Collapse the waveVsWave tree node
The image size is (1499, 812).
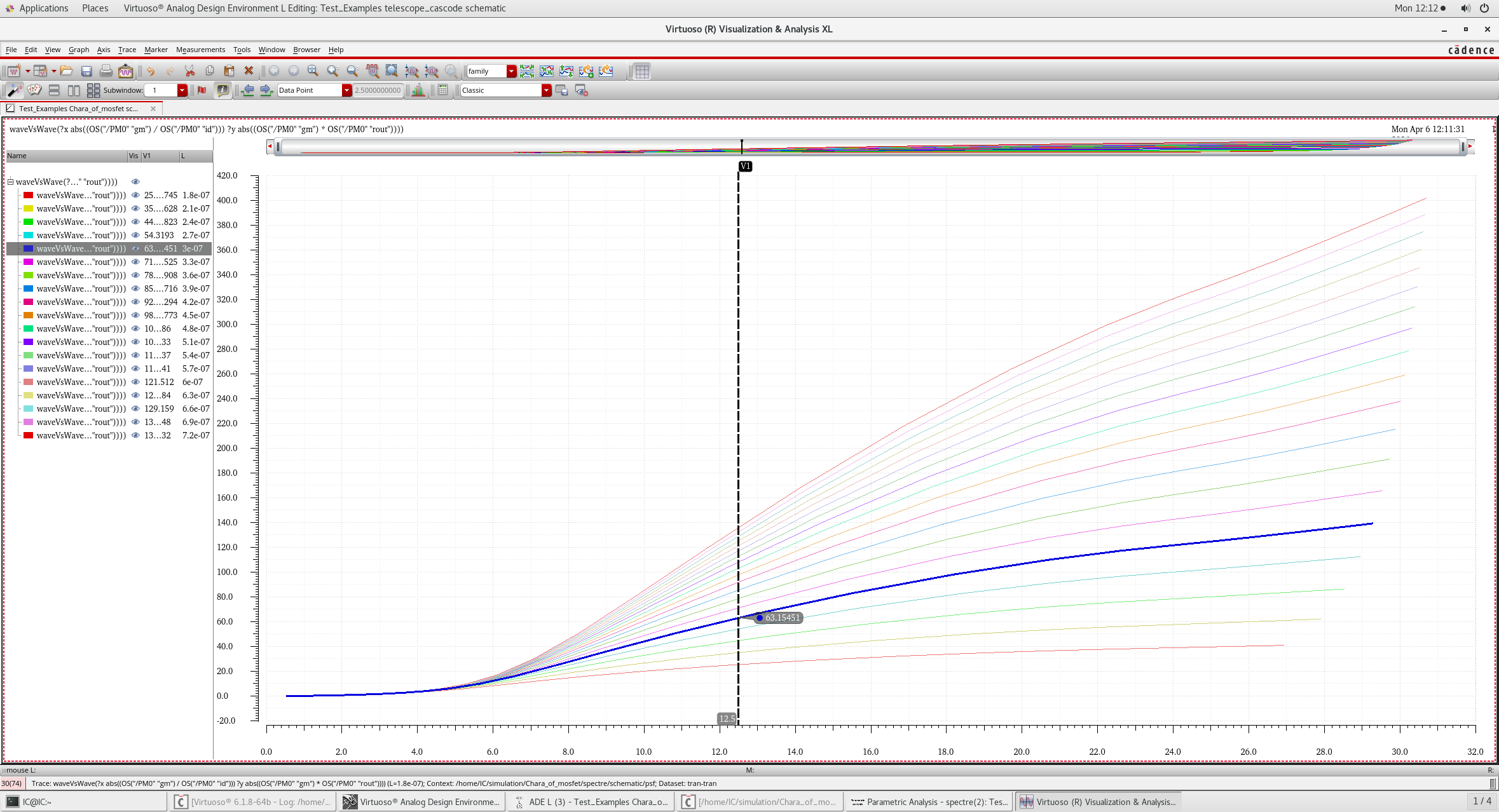click(x=11, y=182)
